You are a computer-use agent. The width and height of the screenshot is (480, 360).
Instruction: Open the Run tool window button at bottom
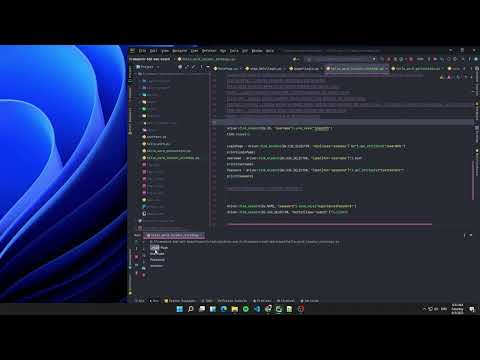(154, 301)
